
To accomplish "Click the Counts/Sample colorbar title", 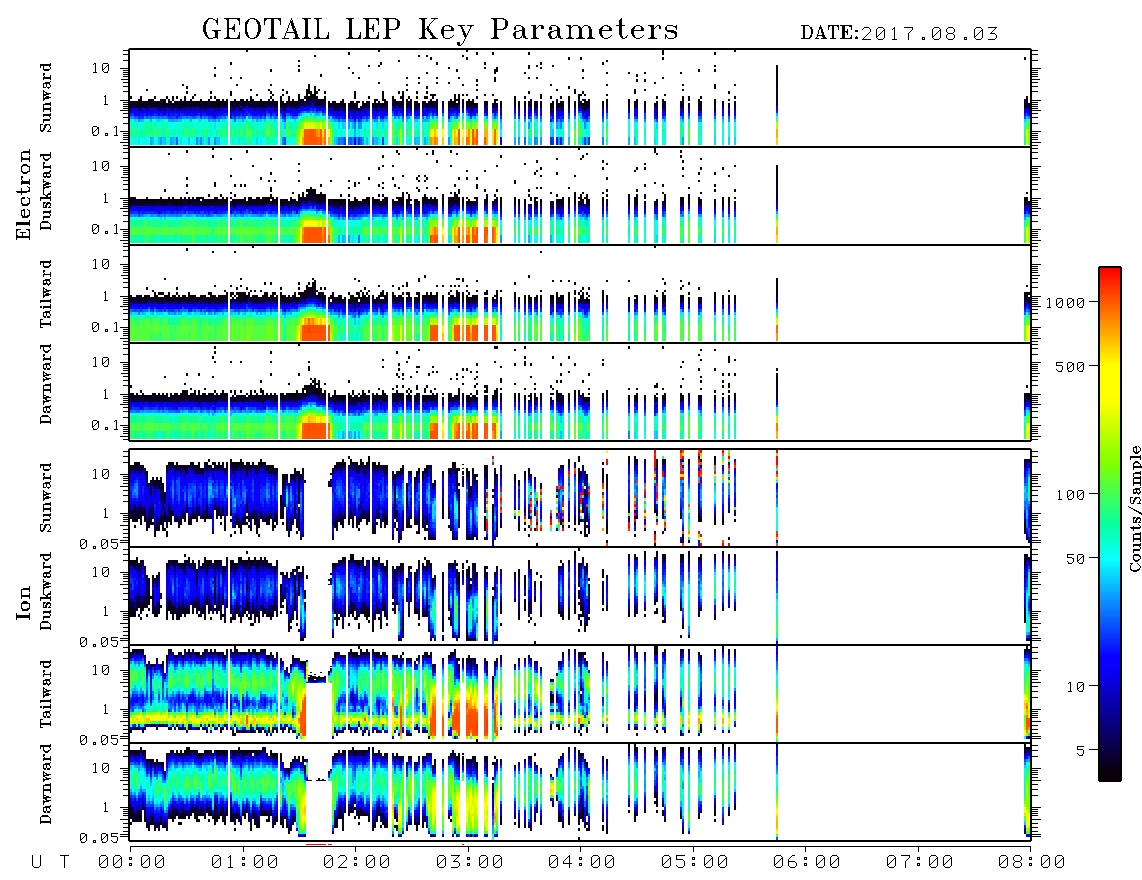I will (1134, 508).
